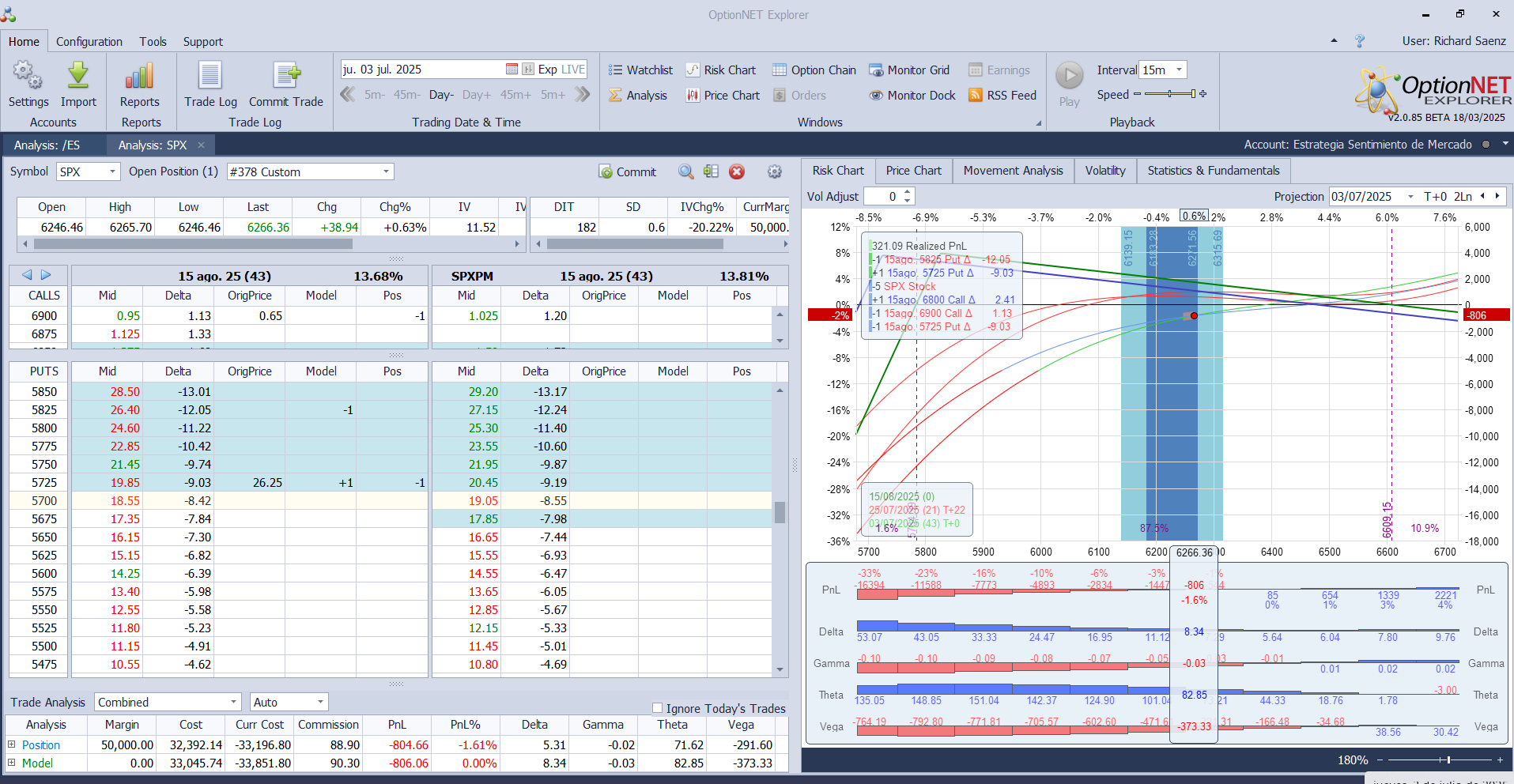The width and height of the screenshot is (1514, 784).
Task: Open the Settings gear in Accounts group
Action: [x=28, y=85]
